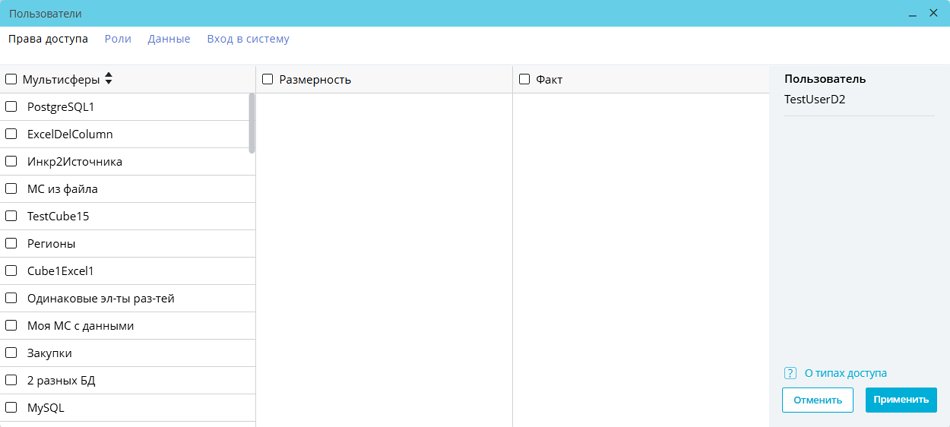Tick the PostgreSQL1 checkbox
Image resolution: width=950 pixels, height=427 pixels.
[x=12, y=107]
